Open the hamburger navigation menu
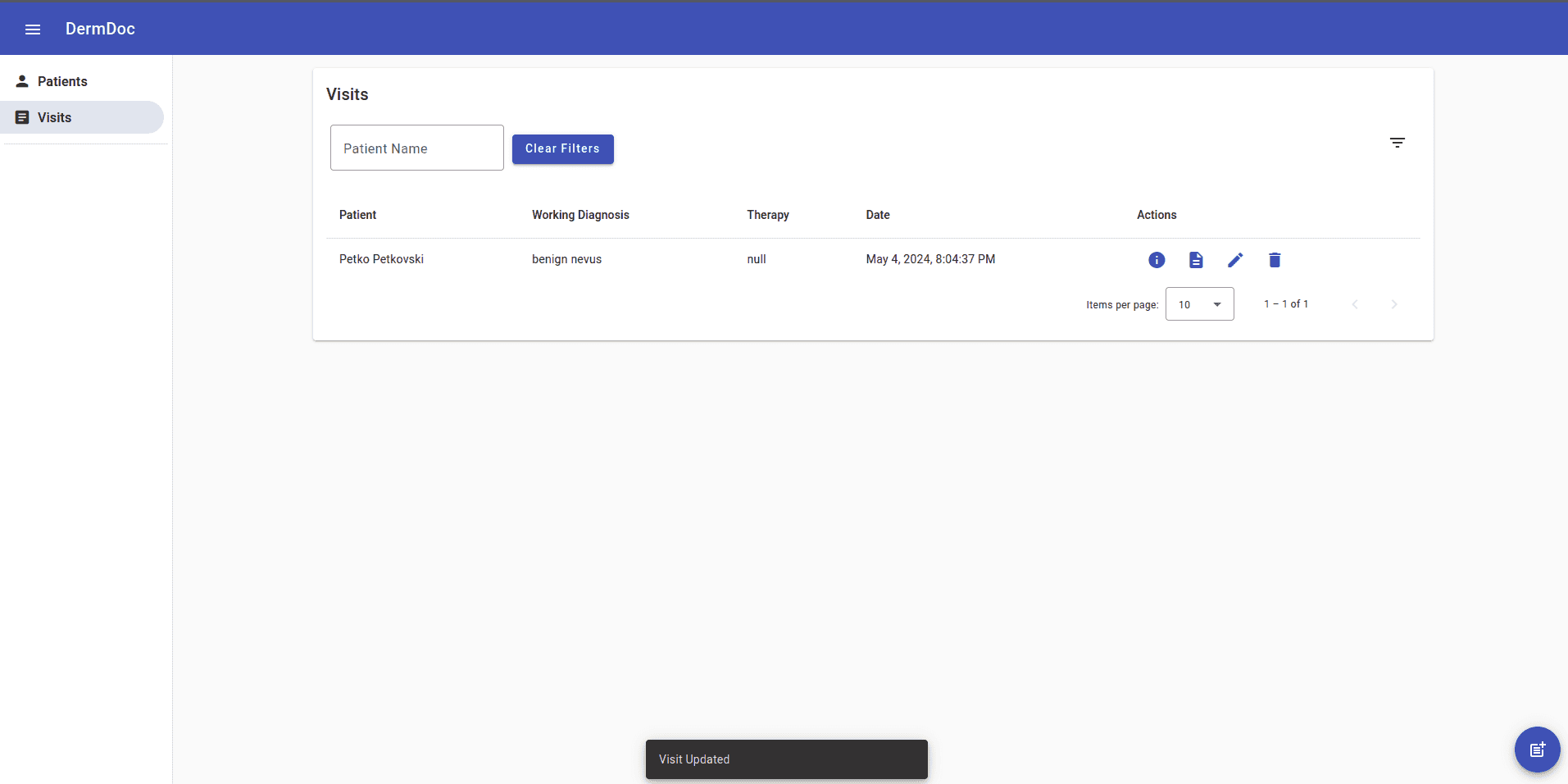The height and width of the screenshot is (784, 1568). click(33, 30)
